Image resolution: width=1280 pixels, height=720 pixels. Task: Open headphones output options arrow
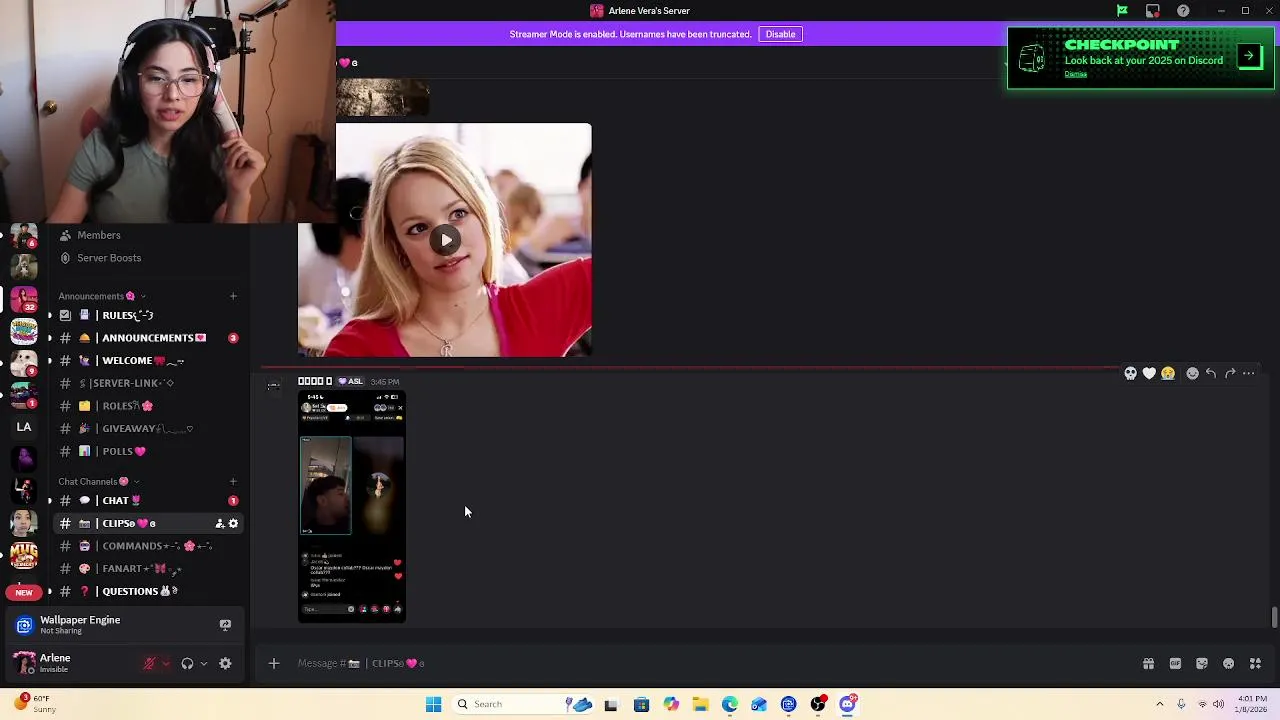pos(203,663)
